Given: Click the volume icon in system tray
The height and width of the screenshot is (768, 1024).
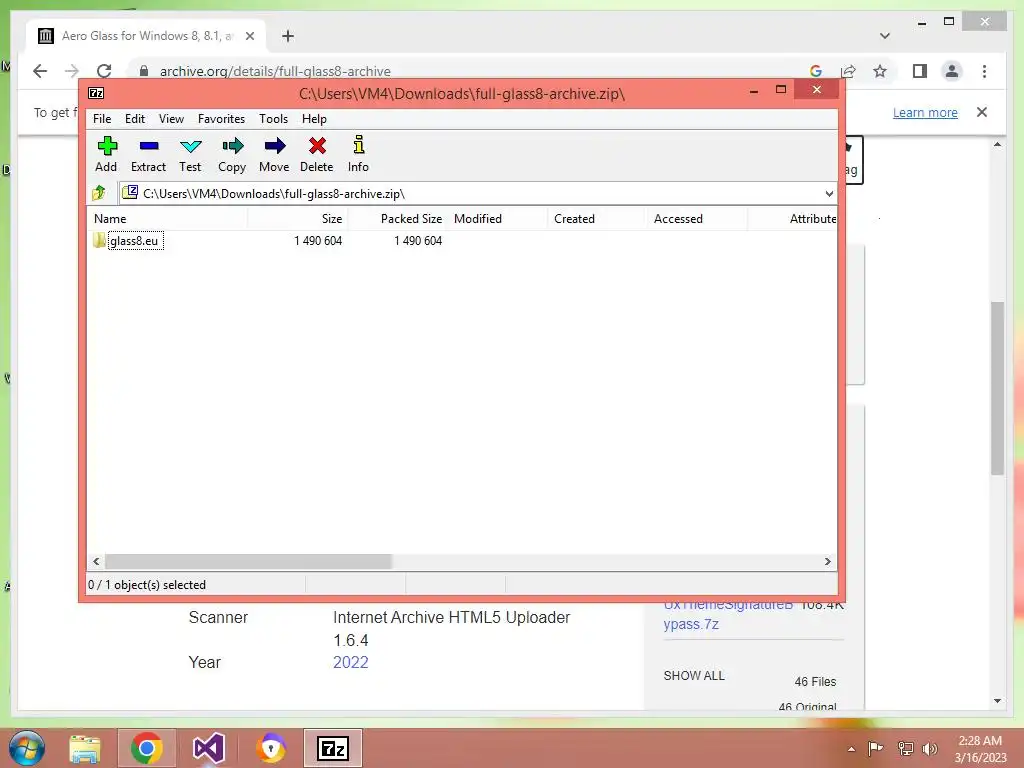Looking at the screenshot, I should click(930, 748).
